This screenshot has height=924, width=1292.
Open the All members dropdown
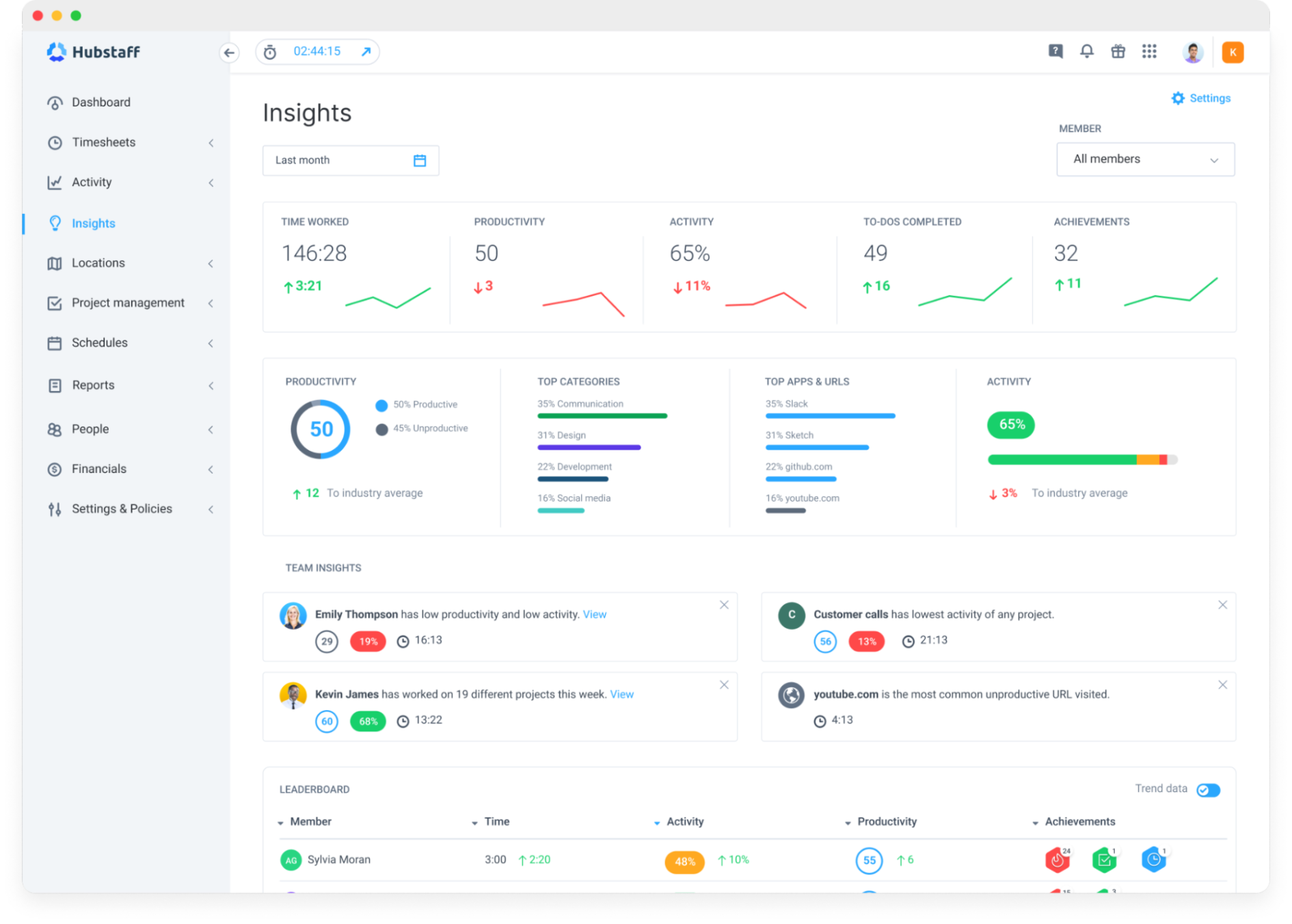point(1145,159)
